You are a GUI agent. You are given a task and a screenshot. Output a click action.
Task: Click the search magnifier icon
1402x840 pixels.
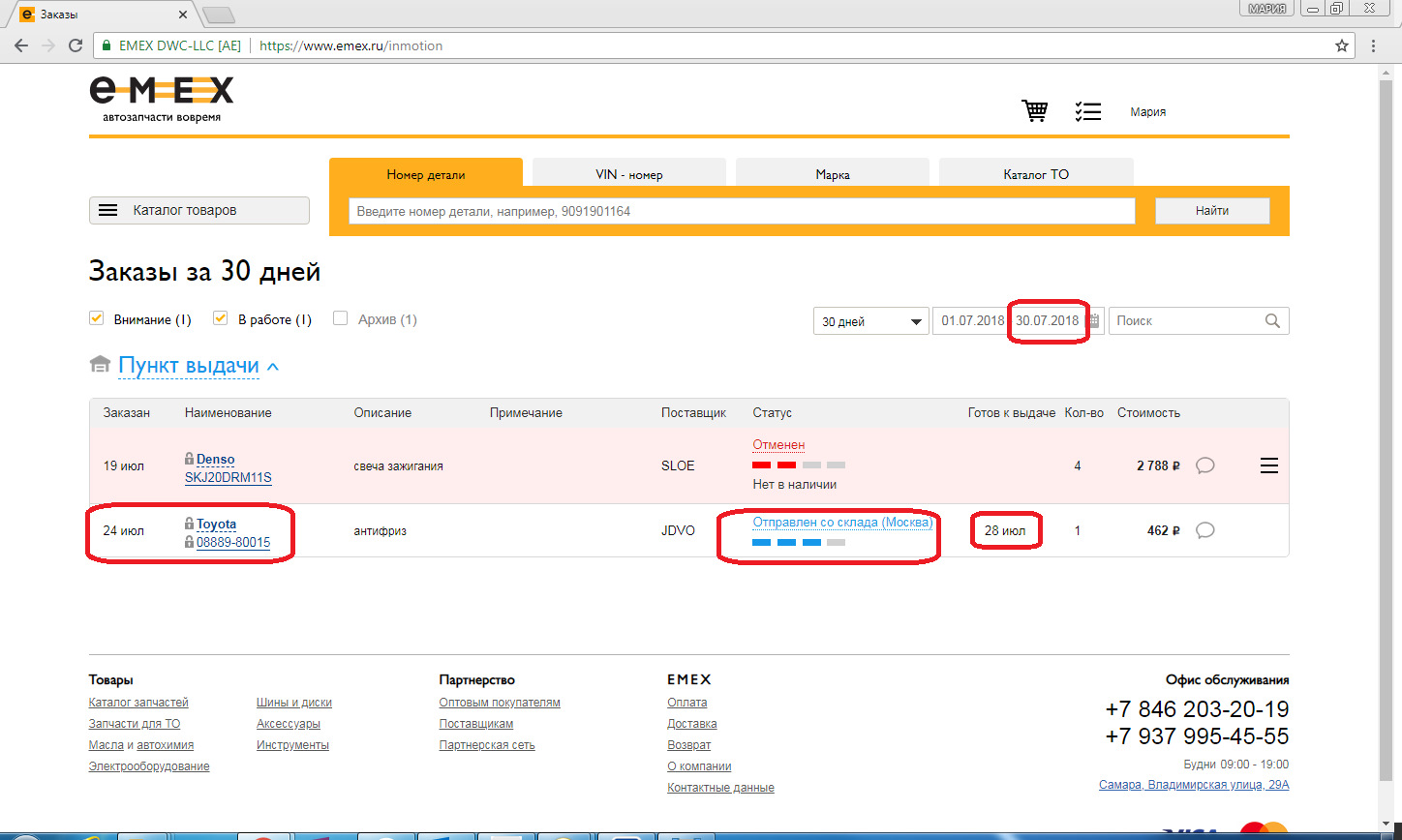(x=1273, y=320)
